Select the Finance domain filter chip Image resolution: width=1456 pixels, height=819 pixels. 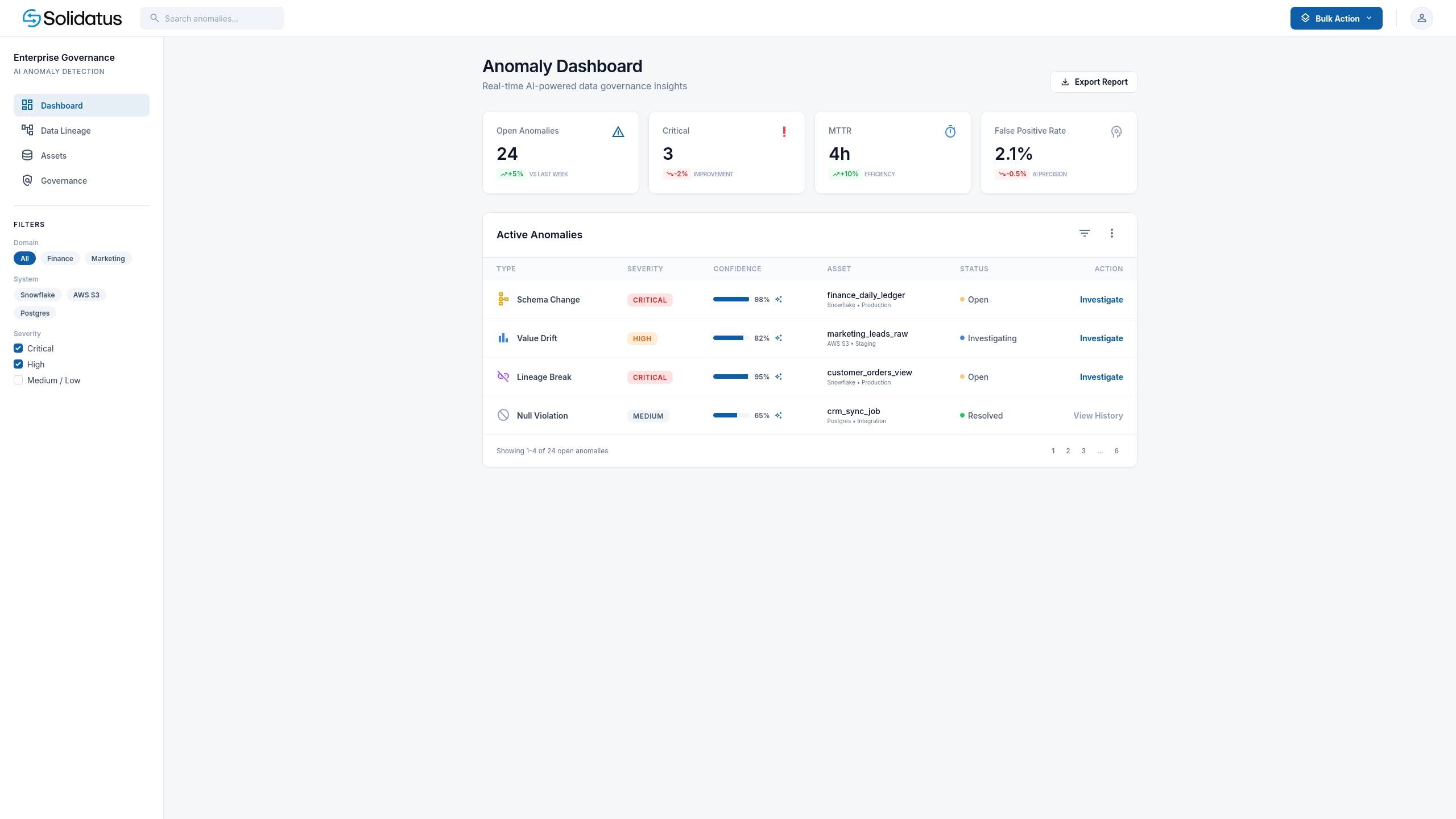point(60,258)
